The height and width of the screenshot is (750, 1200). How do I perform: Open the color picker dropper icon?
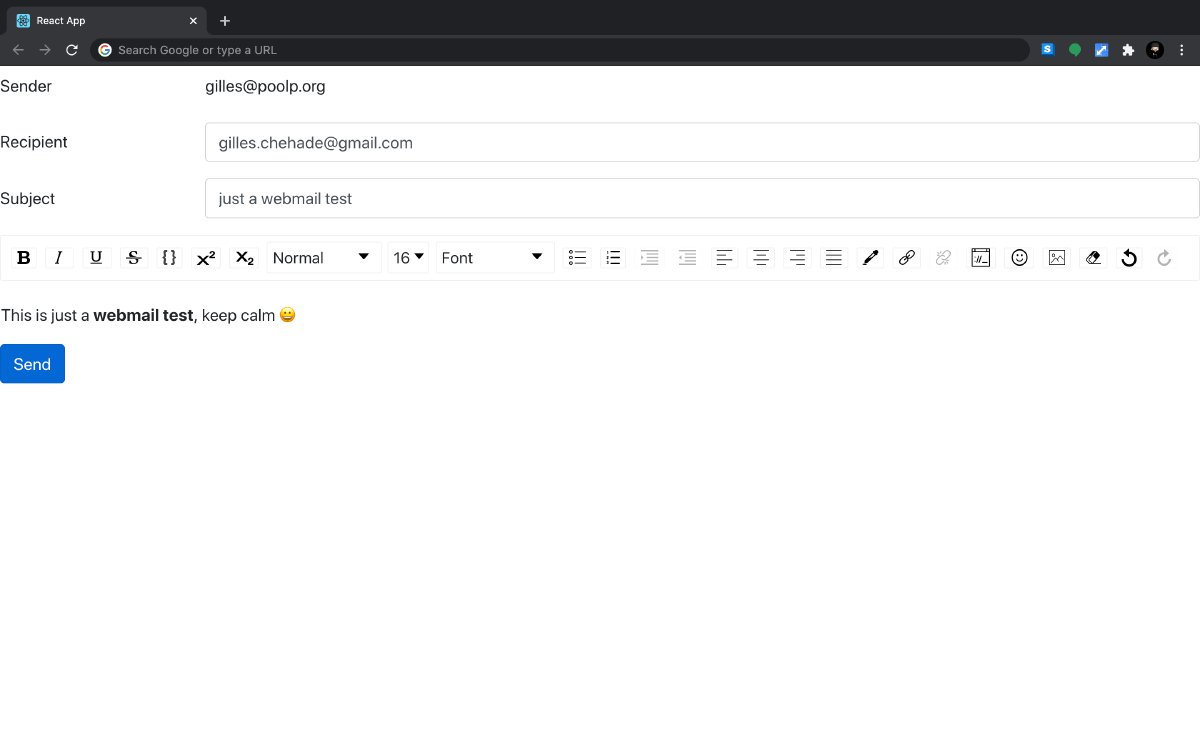click(x=870, y=258)
